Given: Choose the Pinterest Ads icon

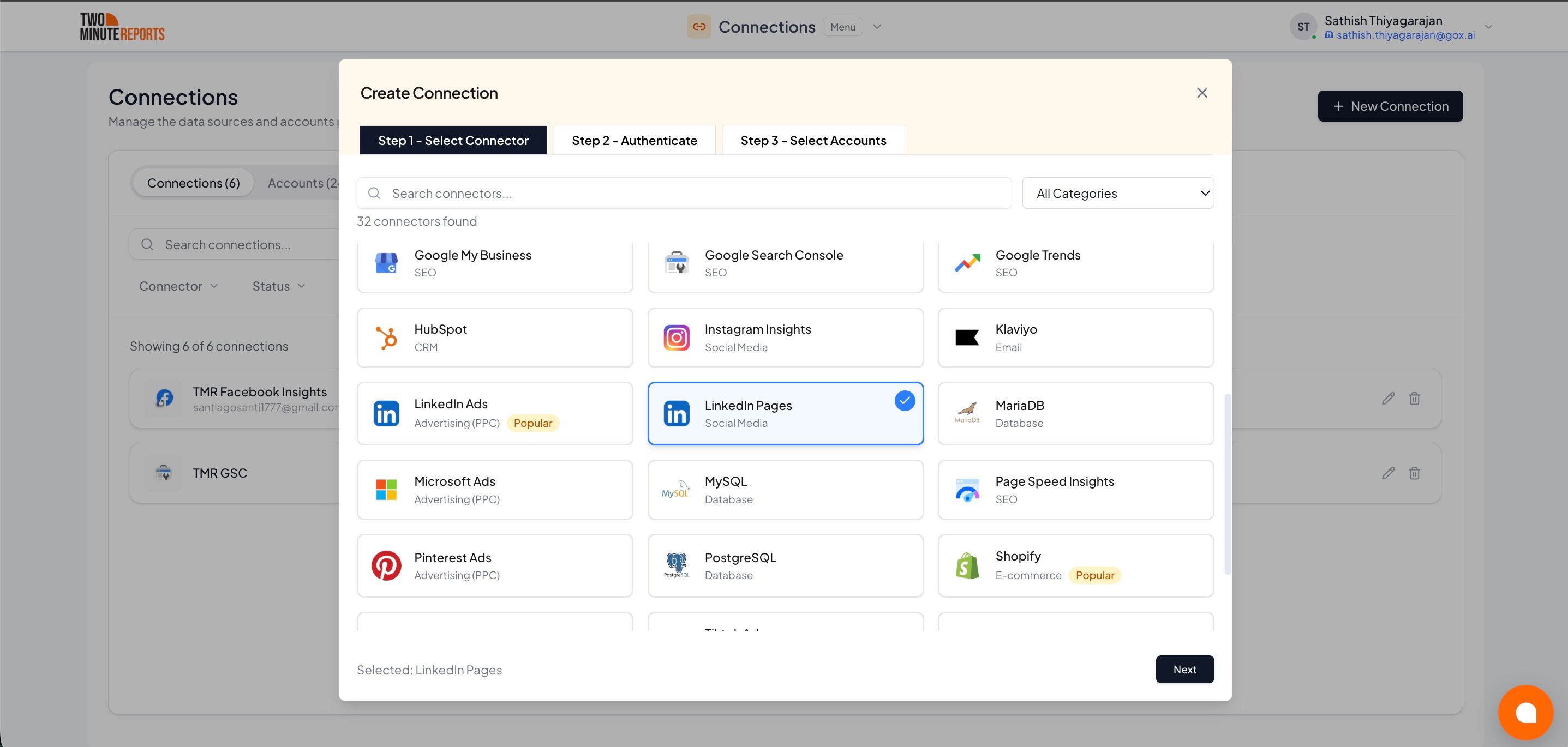Looking at the screenshot, I should pyautogui.click(x=386, y=566).
